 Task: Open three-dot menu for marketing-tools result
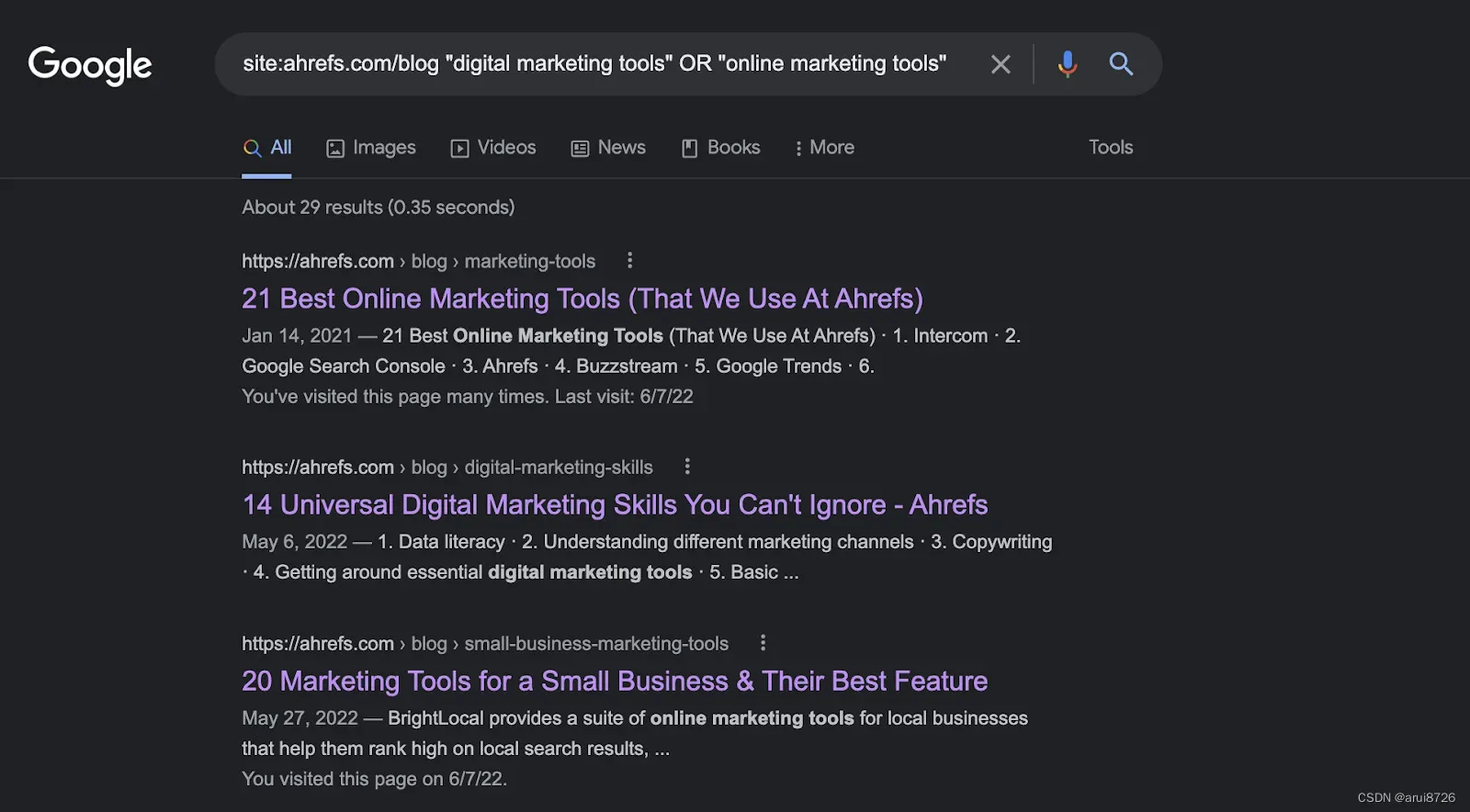pos(629,261)
